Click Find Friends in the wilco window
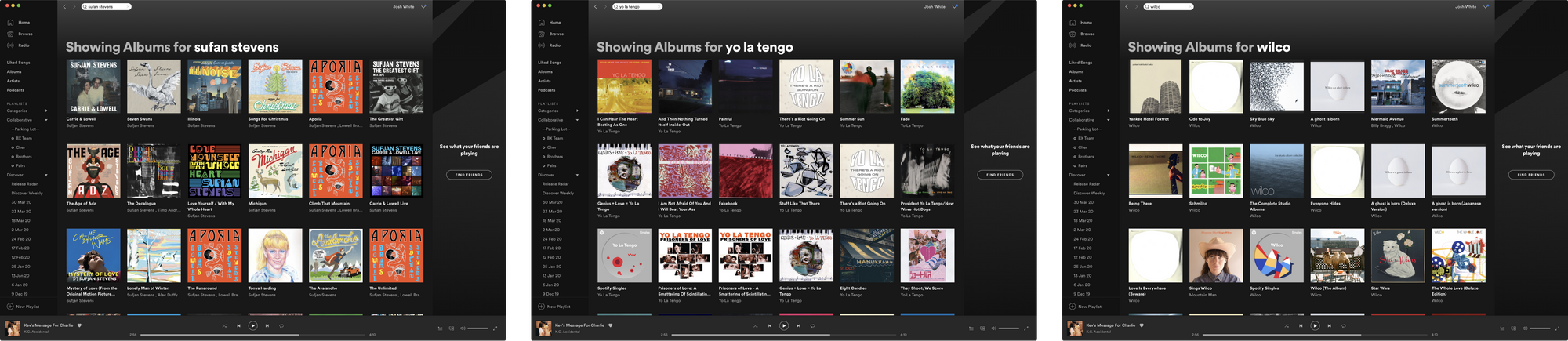Screen dimensions: 1568x341 1531,175
